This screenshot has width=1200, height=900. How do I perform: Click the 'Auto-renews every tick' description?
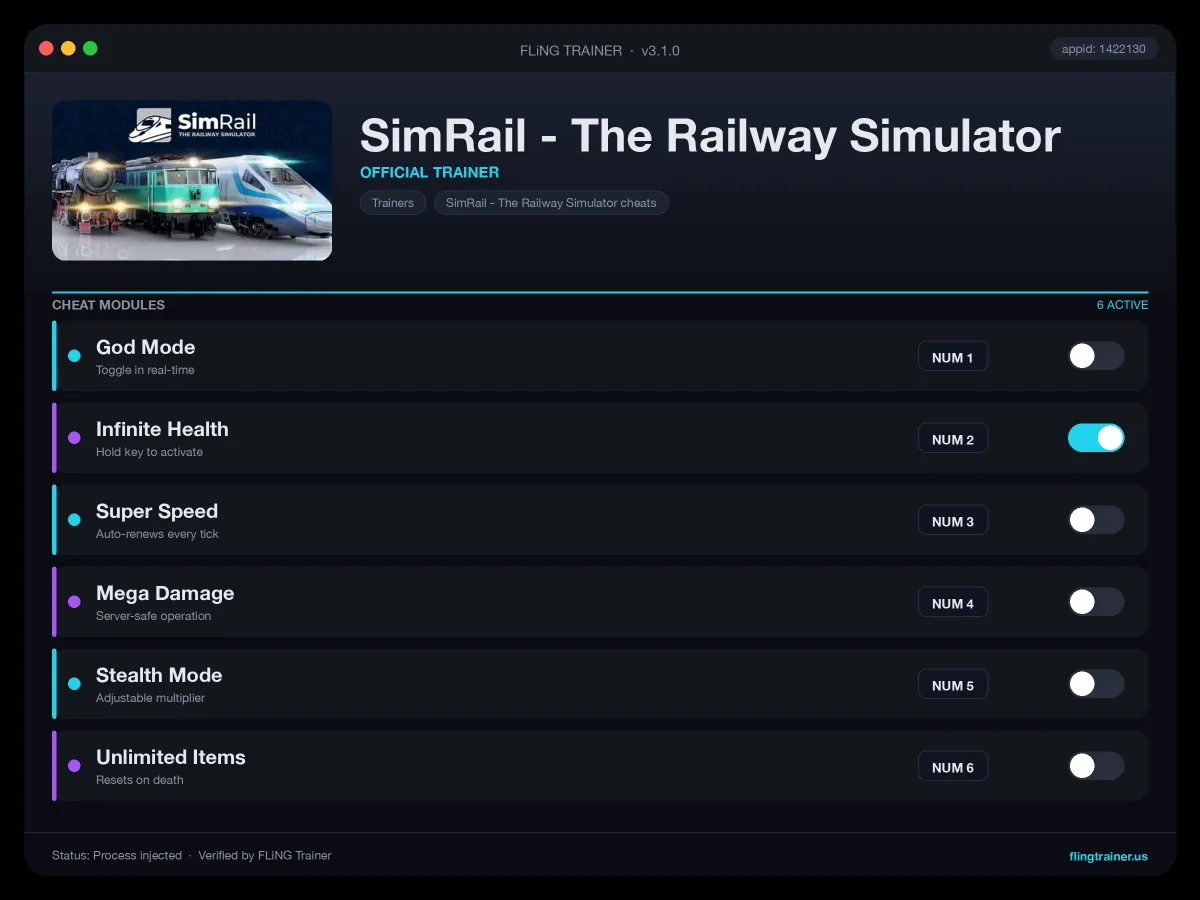(x=157, y=534)
